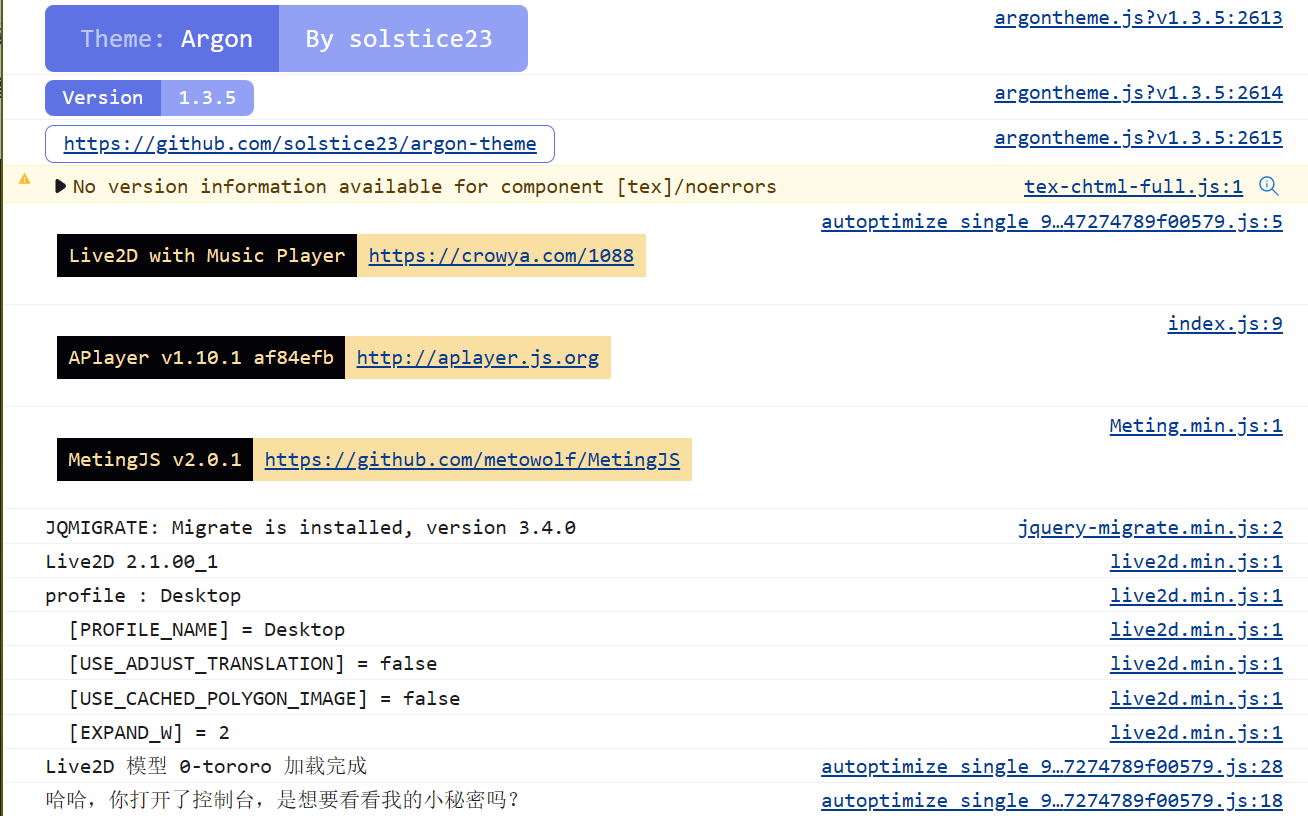Open the index.js:9 source link

click(1224, 324)
